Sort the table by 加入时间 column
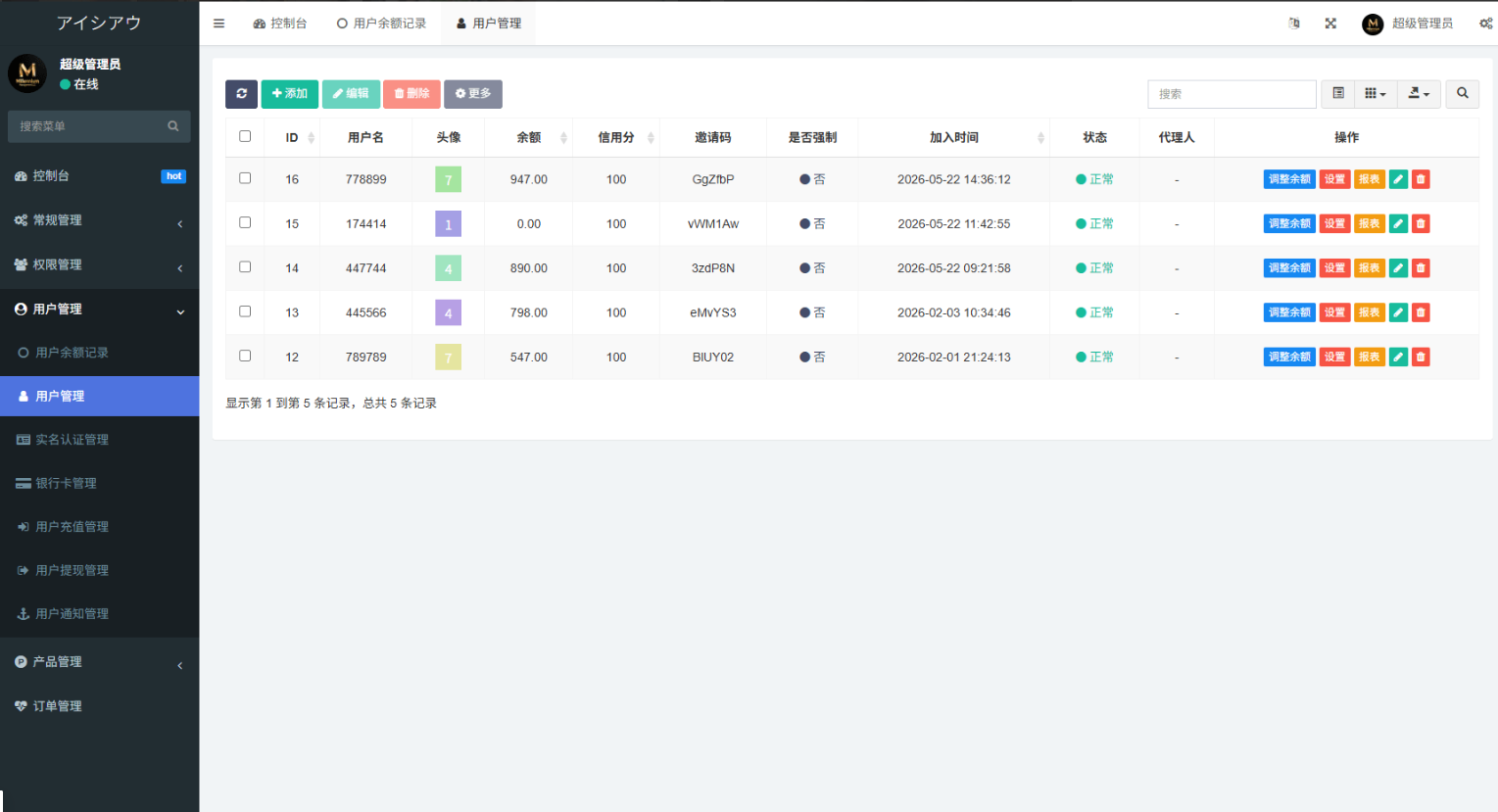Image resolution: width=1498 pixels, height=812 pixels. [x=954, y=137]
